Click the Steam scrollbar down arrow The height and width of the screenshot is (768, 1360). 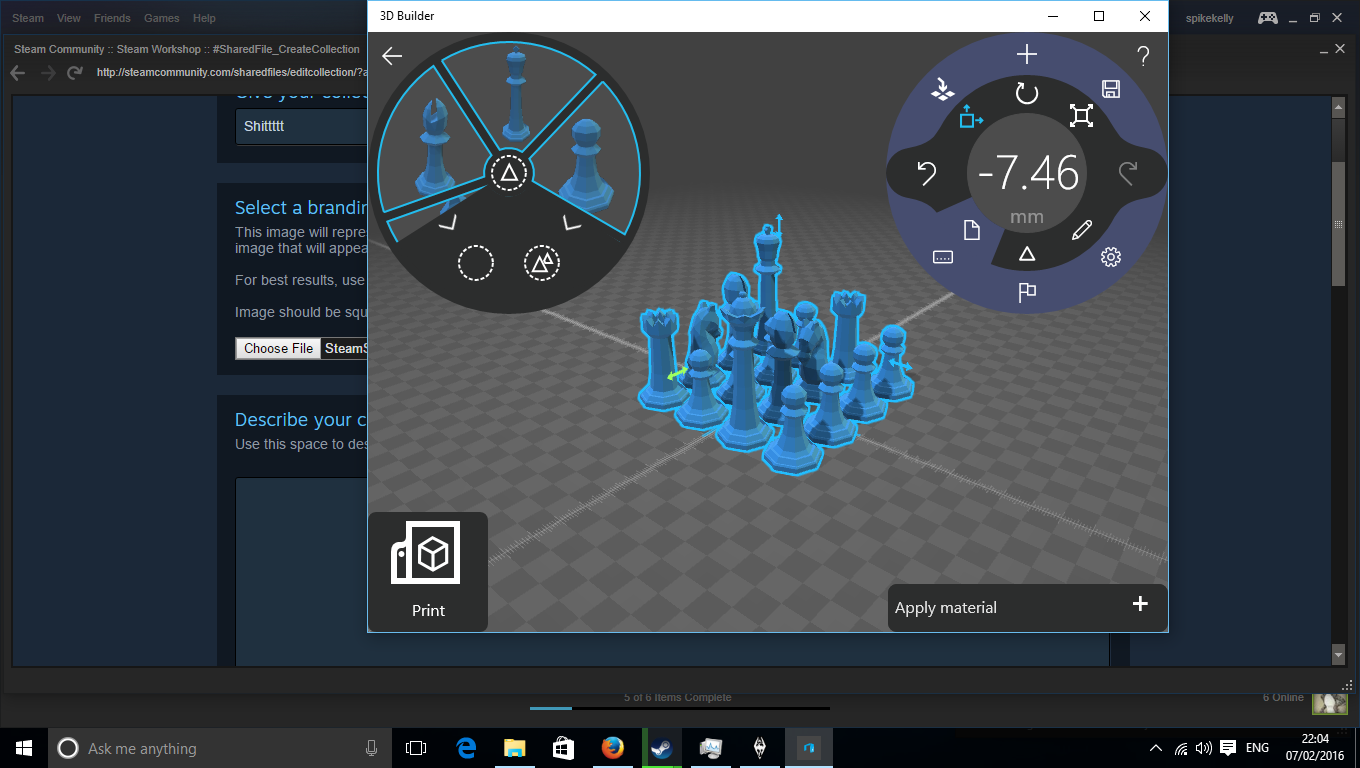click(1339, 655)
